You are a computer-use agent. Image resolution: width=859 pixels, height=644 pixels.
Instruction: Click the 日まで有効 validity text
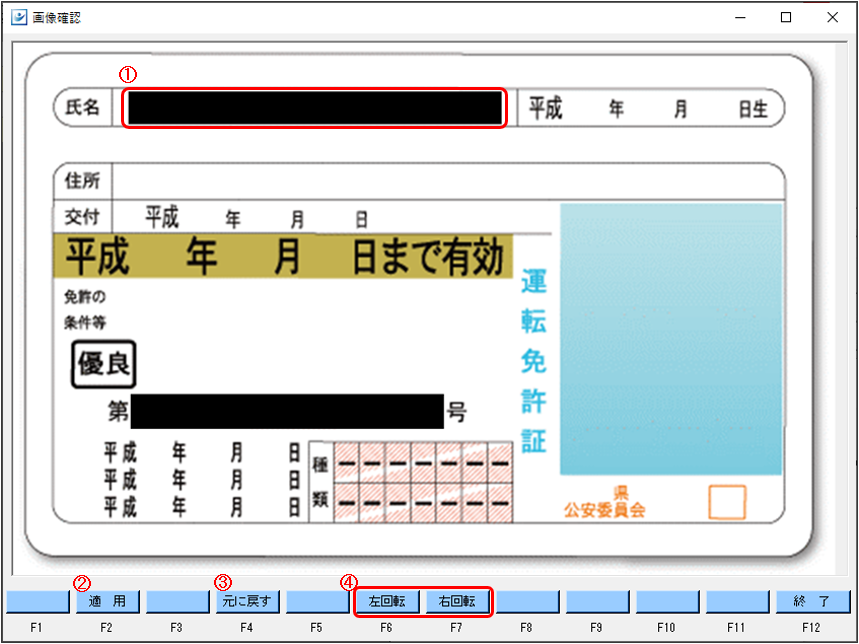[x=427, y=257]
